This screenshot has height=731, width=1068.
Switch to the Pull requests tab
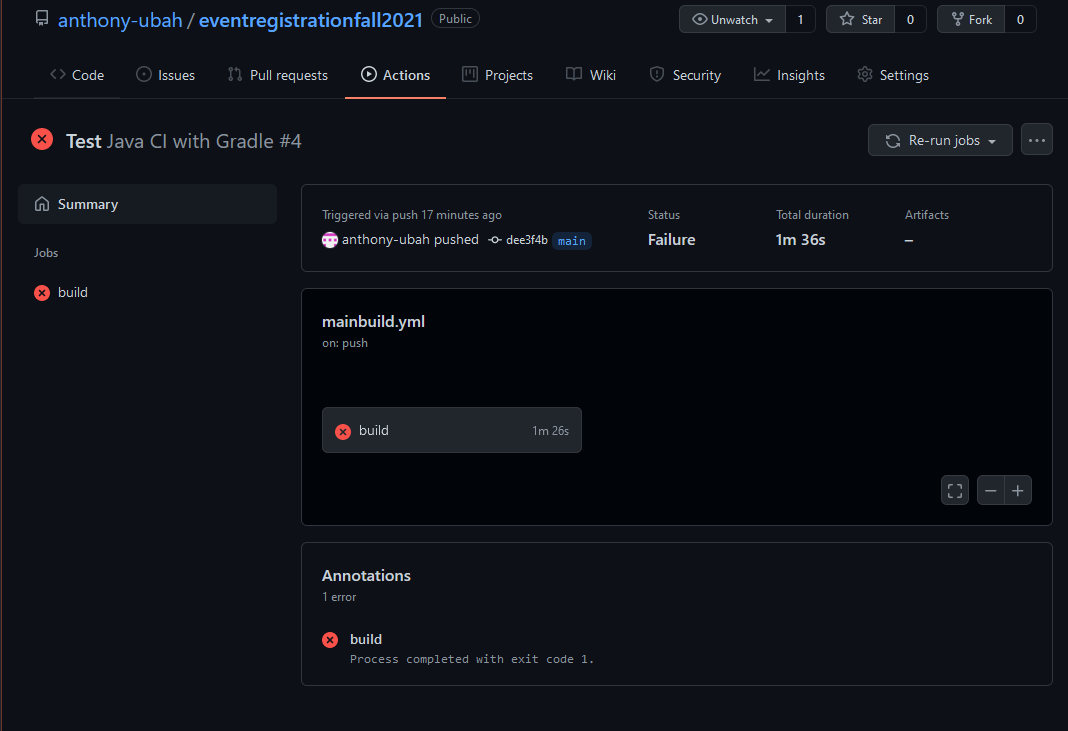(x=278, y=75)
